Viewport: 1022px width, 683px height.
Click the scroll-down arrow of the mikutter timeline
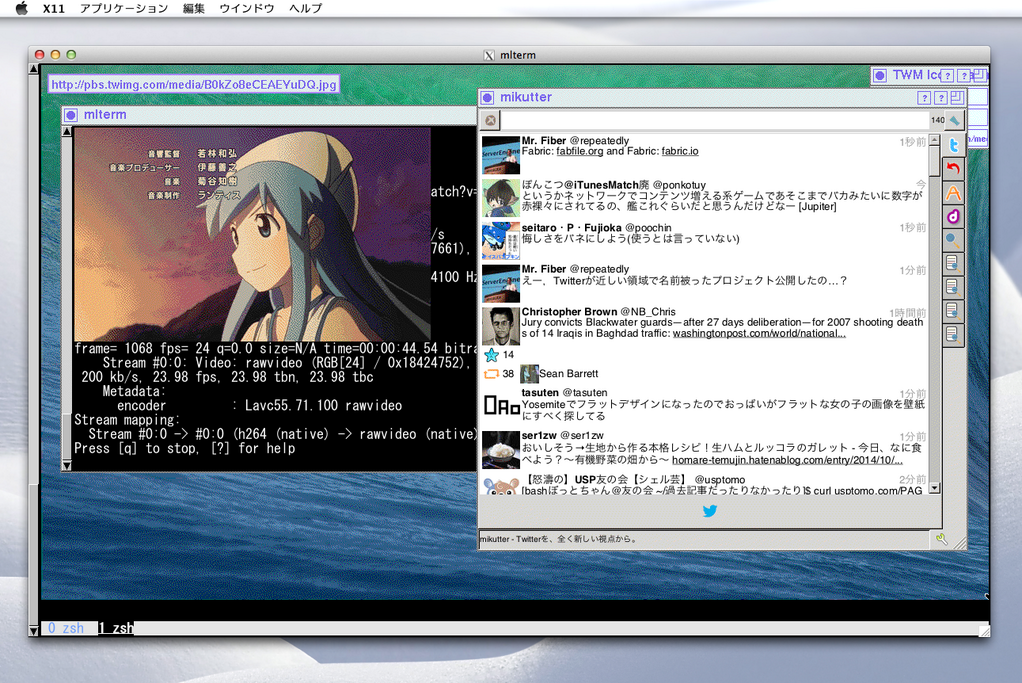tap(935, 487)
